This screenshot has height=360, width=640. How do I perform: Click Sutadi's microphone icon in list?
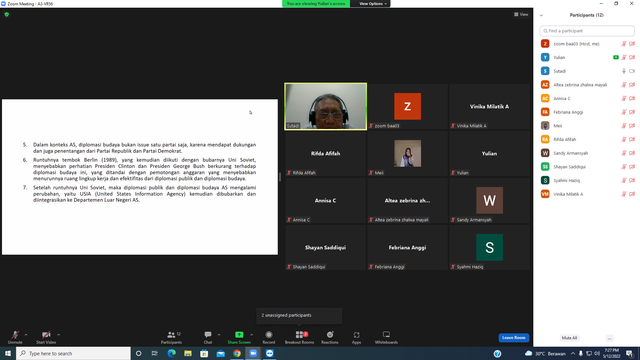pos(624,71)
